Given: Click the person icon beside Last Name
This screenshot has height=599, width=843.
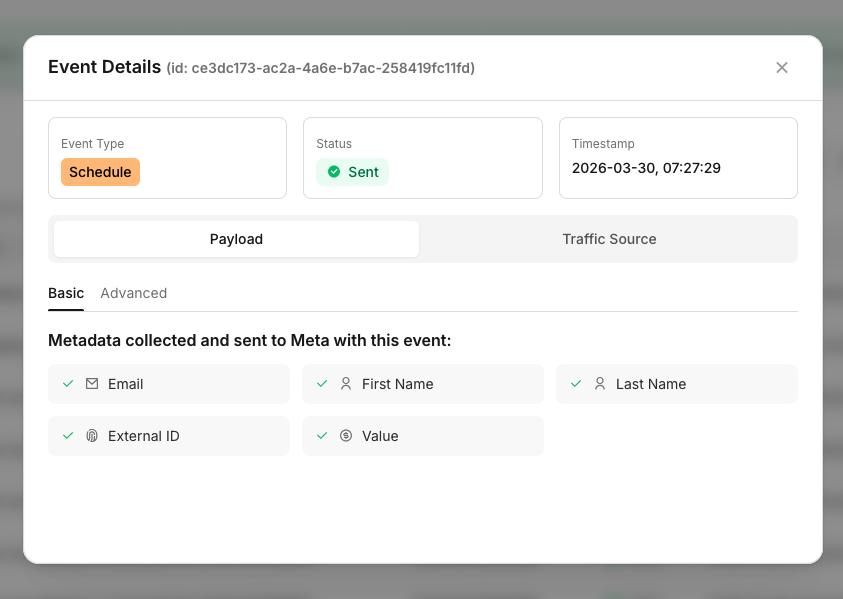Looking at the screenshot, I should point(600,384).
